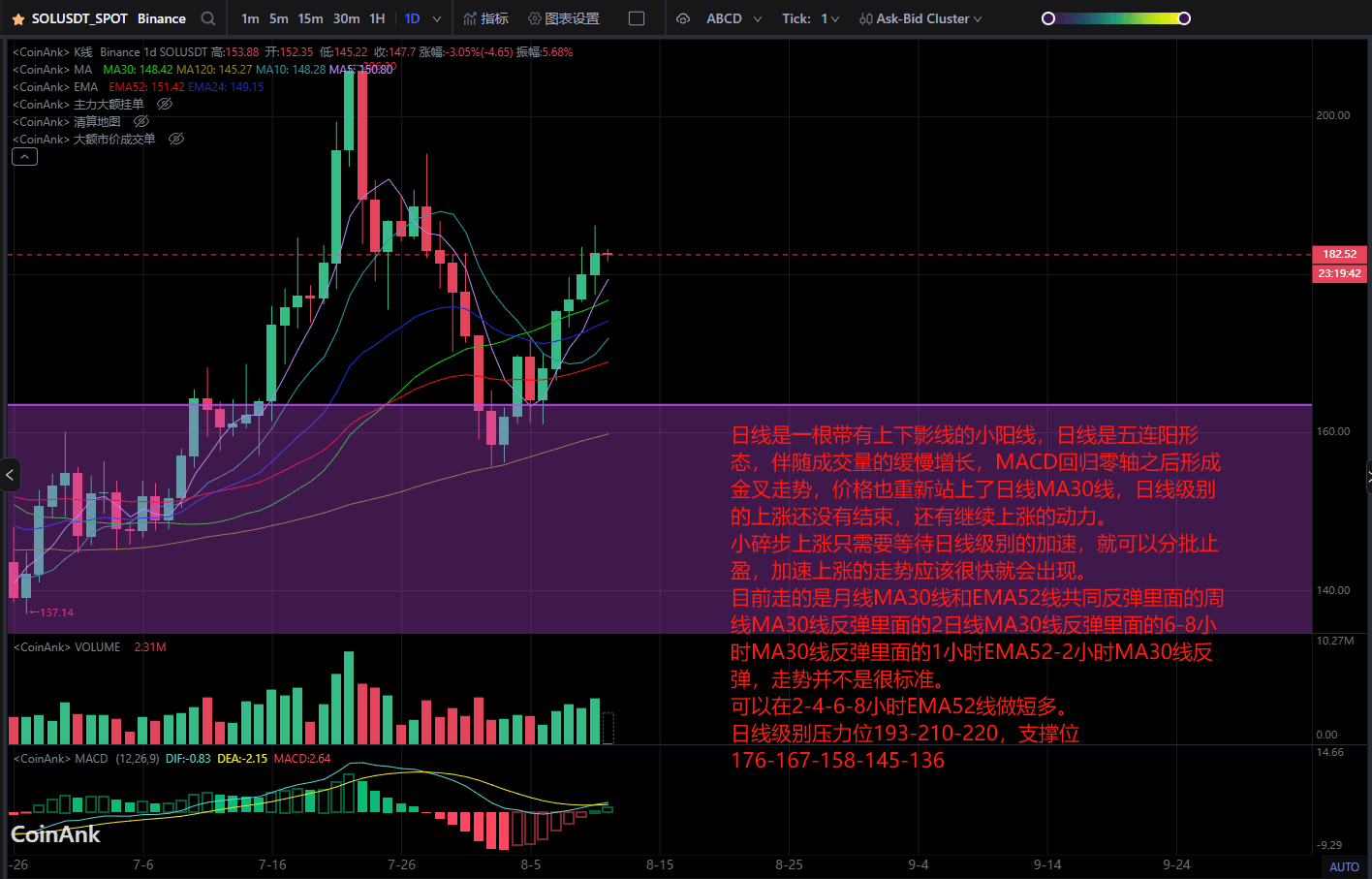The width and height of the screenshot is (1372, 879).
Task: Click the 140.00 price axis label
Action: pos(1333,589)
